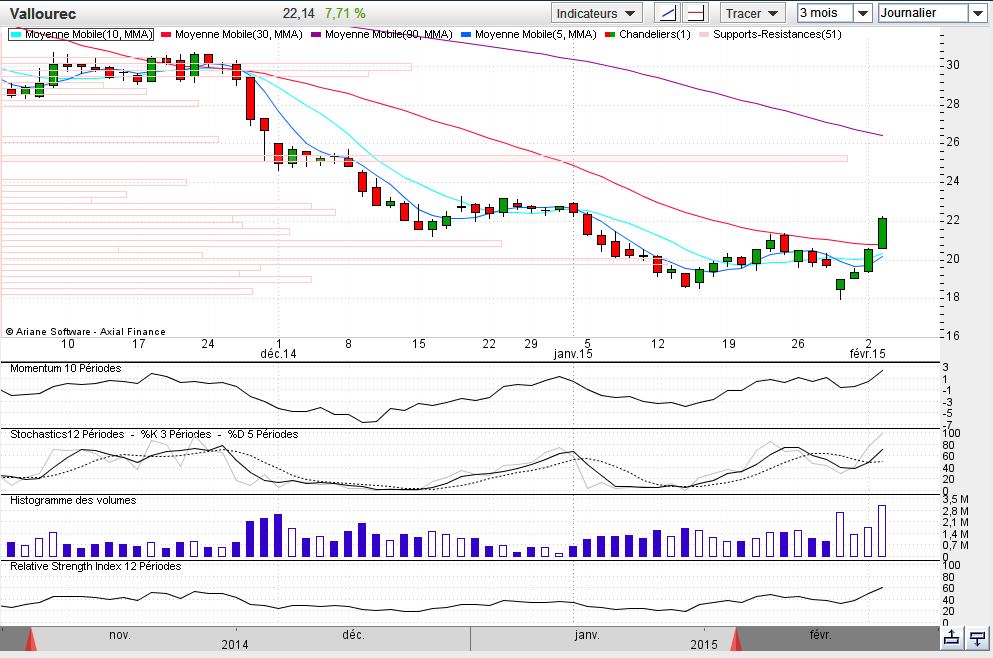Click Moyenne Mobile(90, MMA) legend entry

[382, 34]
